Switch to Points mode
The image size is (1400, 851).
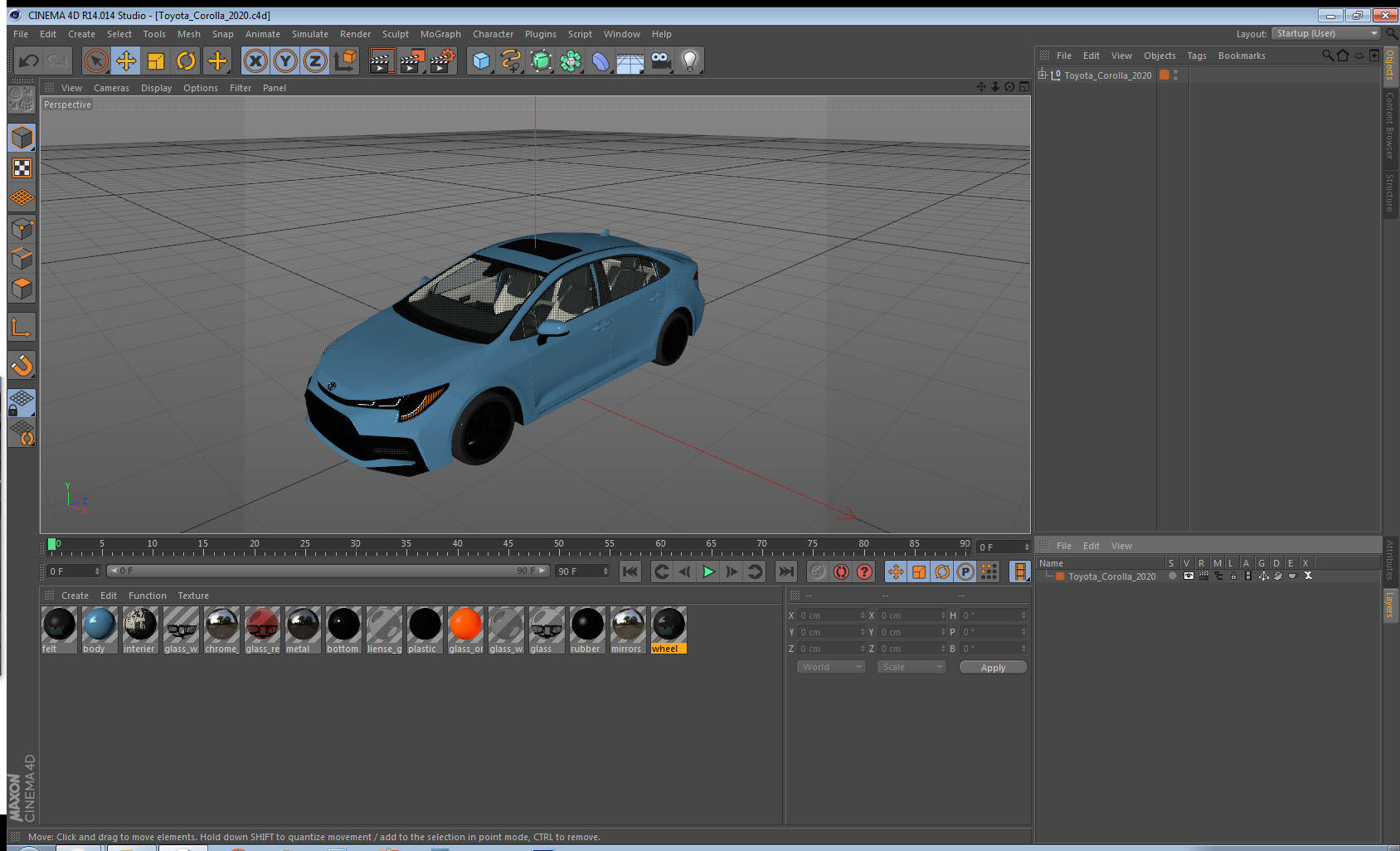tap(22, 228)
